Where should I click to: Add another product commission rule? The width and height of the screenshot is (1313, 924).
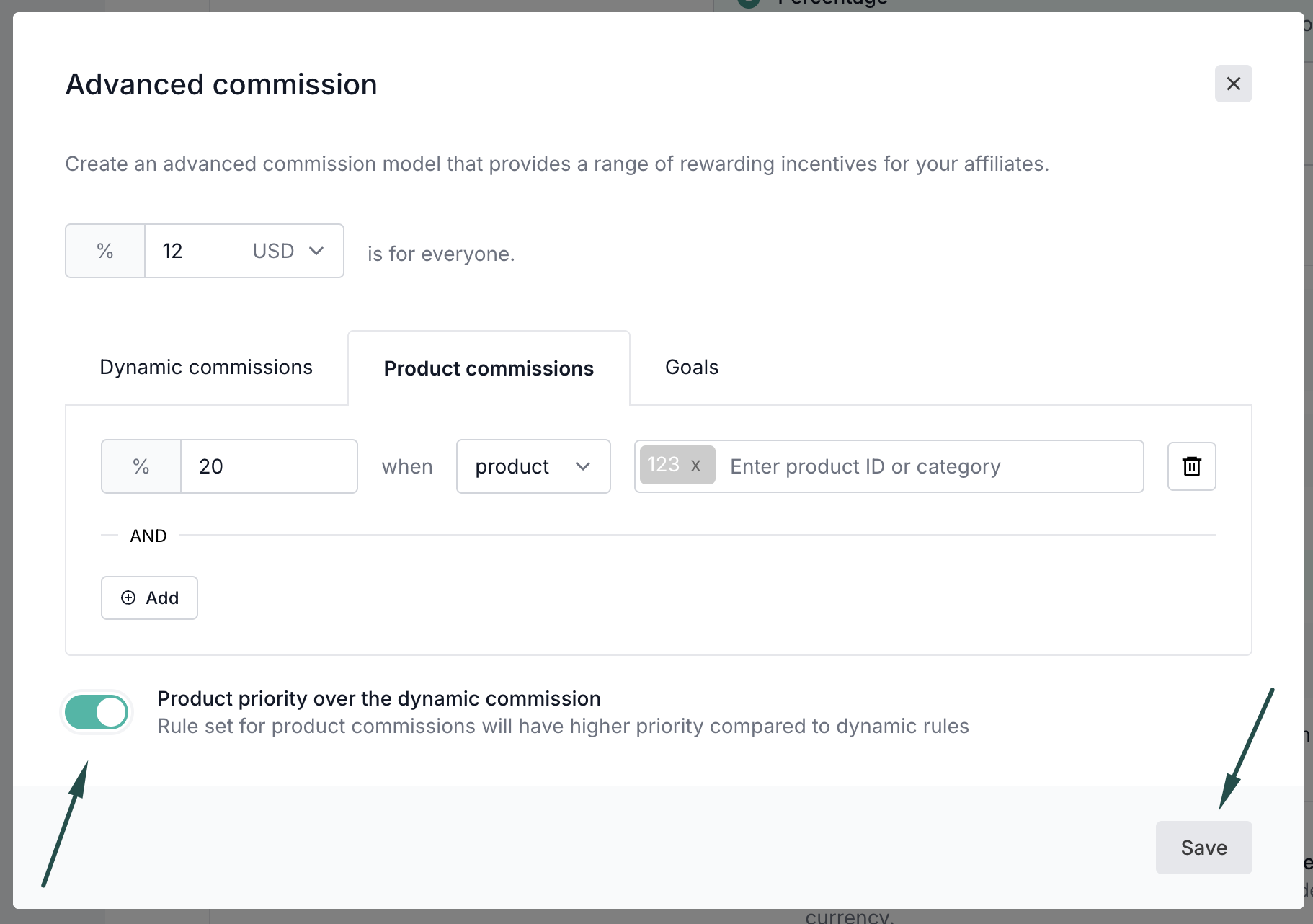click(x=150, y=598)
